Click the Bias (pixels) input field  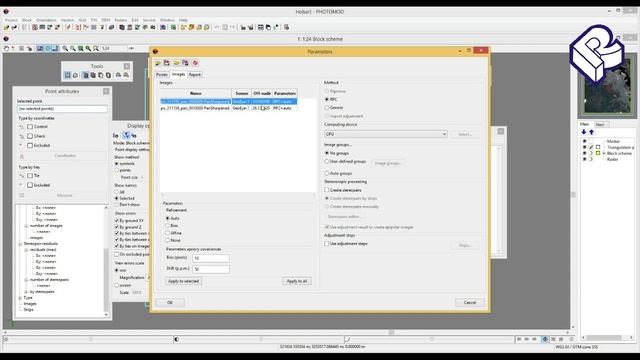(x=211, y=258)
